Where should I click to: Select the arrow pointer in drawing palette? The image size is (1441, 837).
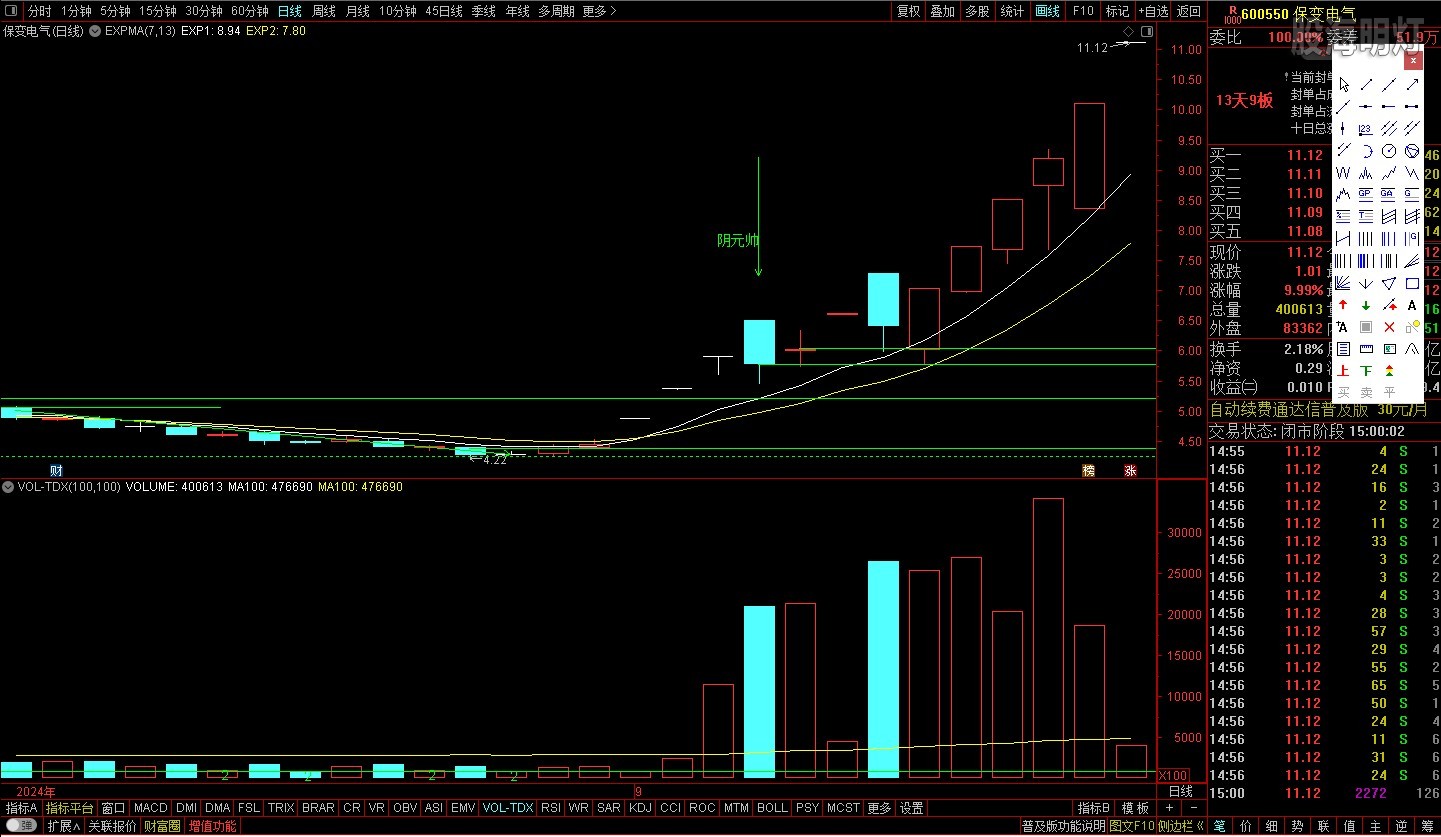pyautogui.click(x=1343, y=85)
